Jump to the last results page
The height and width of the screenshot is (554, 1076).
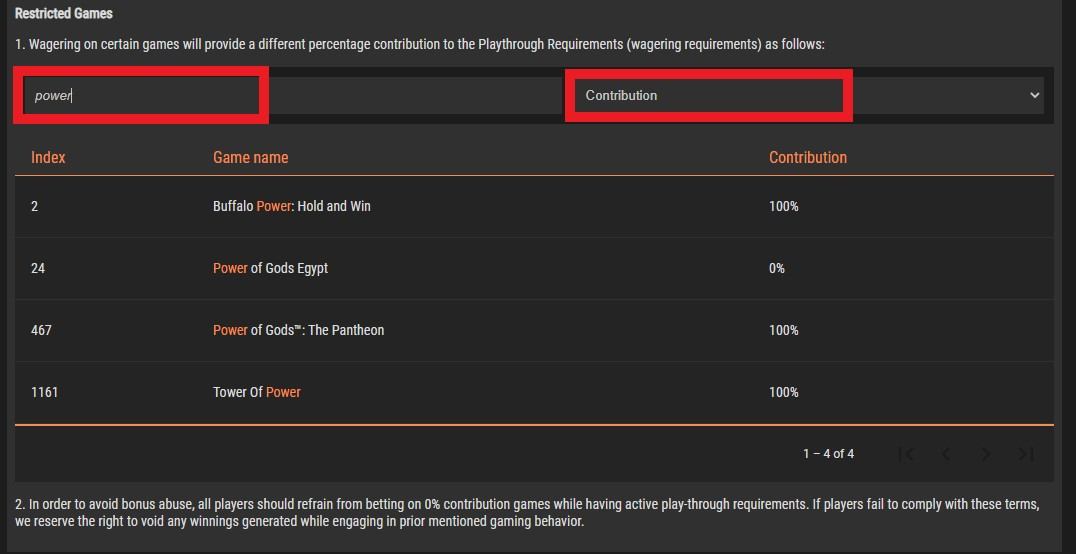(1025, 454)
